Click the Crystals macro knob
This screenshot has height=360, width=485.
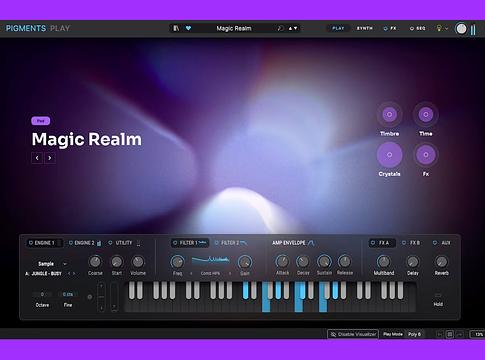tap(389, 155)
